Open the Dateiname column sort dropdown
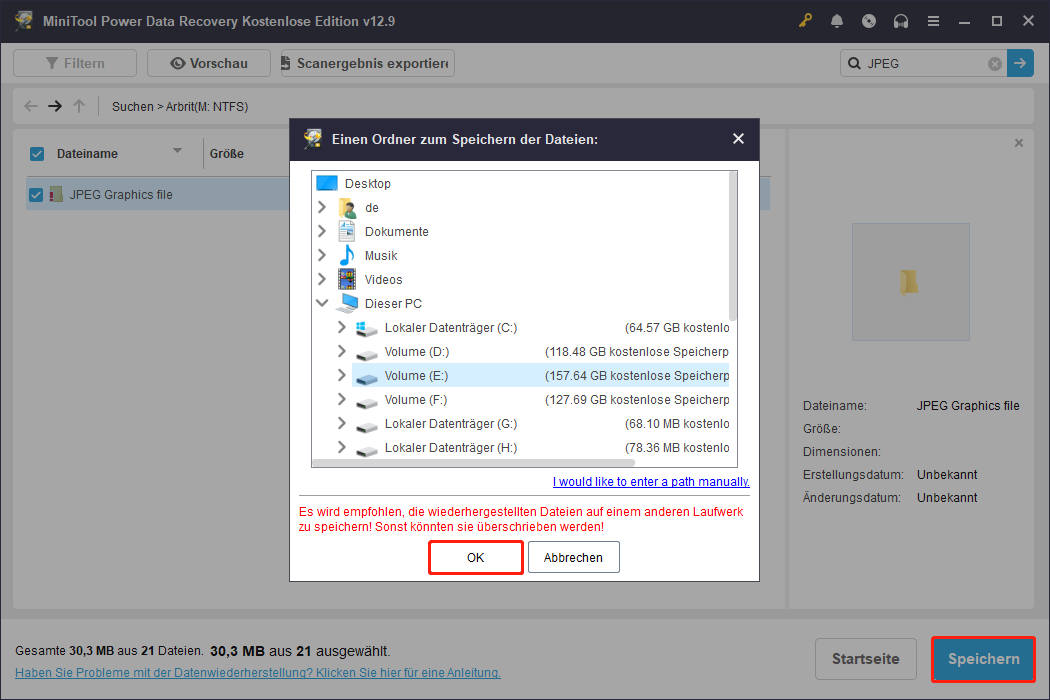Screen dimensions: 1050x700 coord(177,151)
